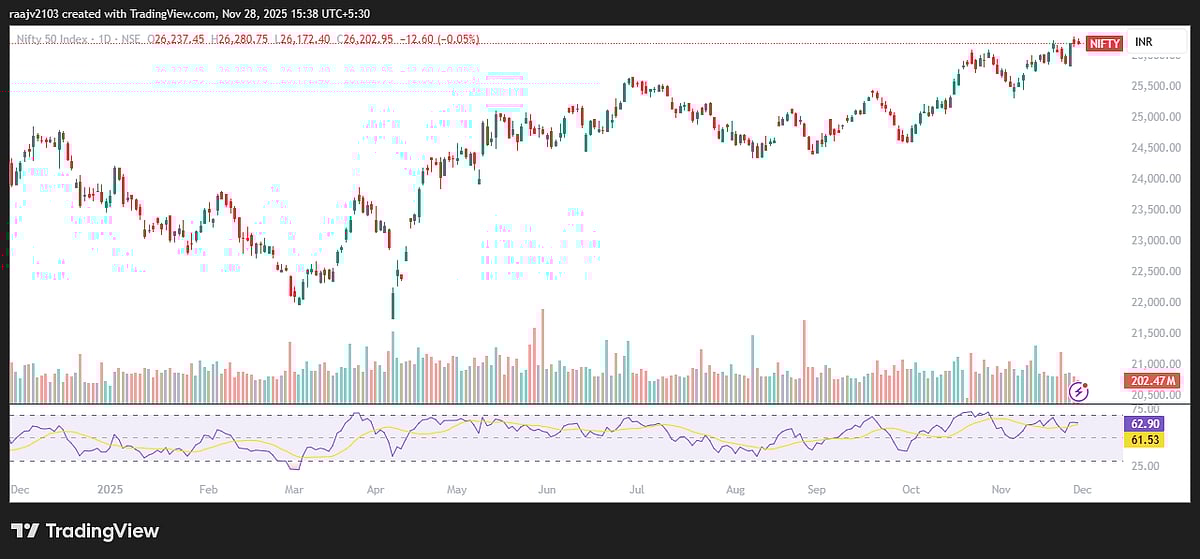Click the RSI 75.00 level label
Screen dimensions: 1200x559
pos(1144,409)
